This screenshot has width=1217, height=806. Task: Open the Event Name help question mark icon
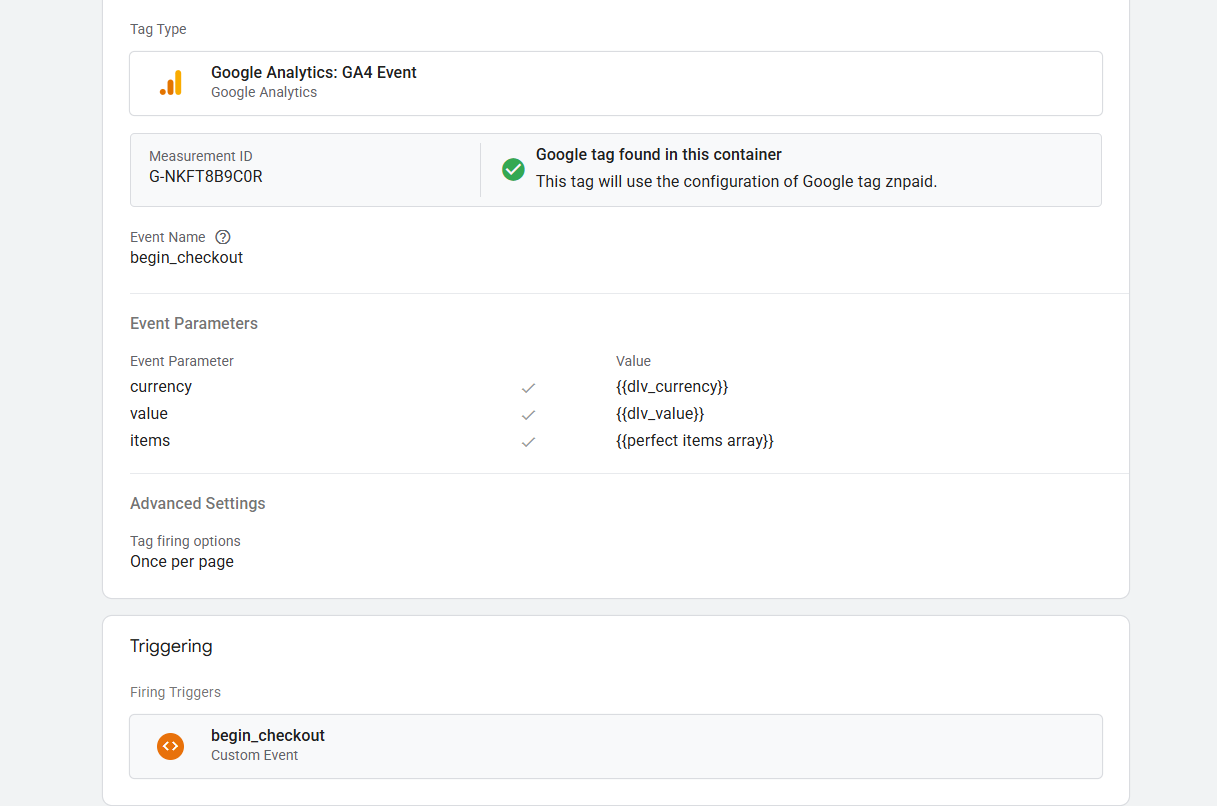(x=223, y=237)
